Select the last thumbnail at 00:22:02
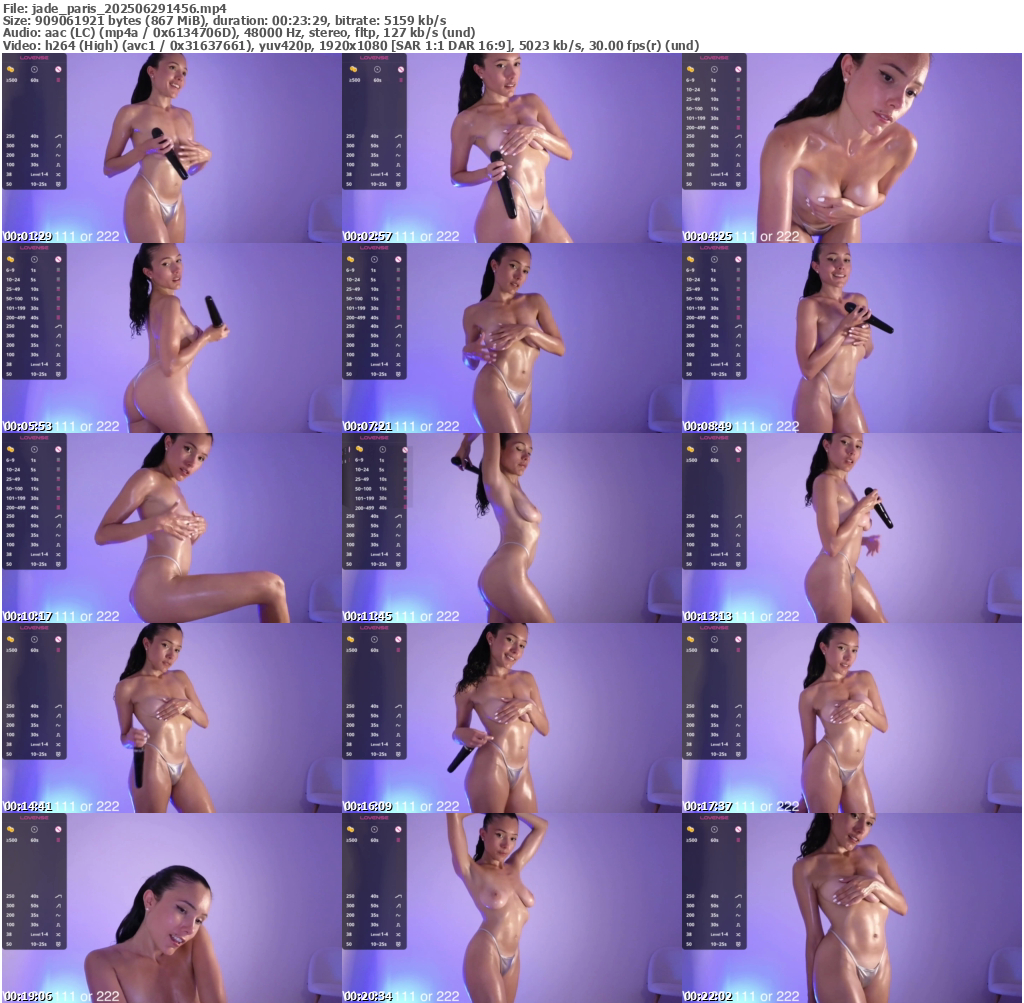Screen dimensions: 1024x1003 coord(851,908)
